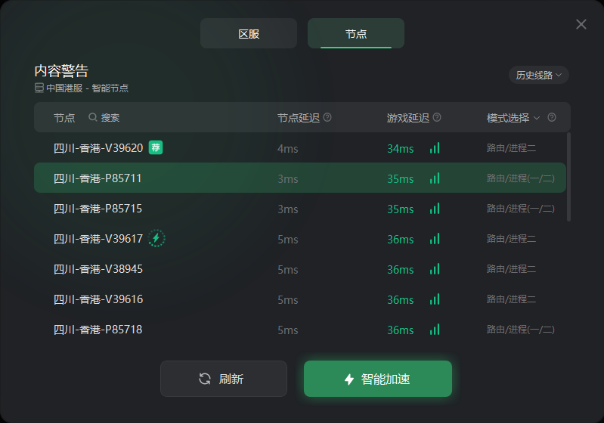The height and width of the screenshot is (423, 604).
Task: Click the help icon beside 游戏延迟
Action: [x=437, y=117]
